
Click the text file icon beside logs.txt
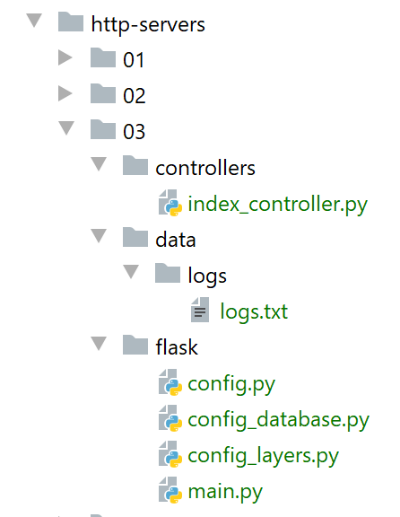point(200,310)
